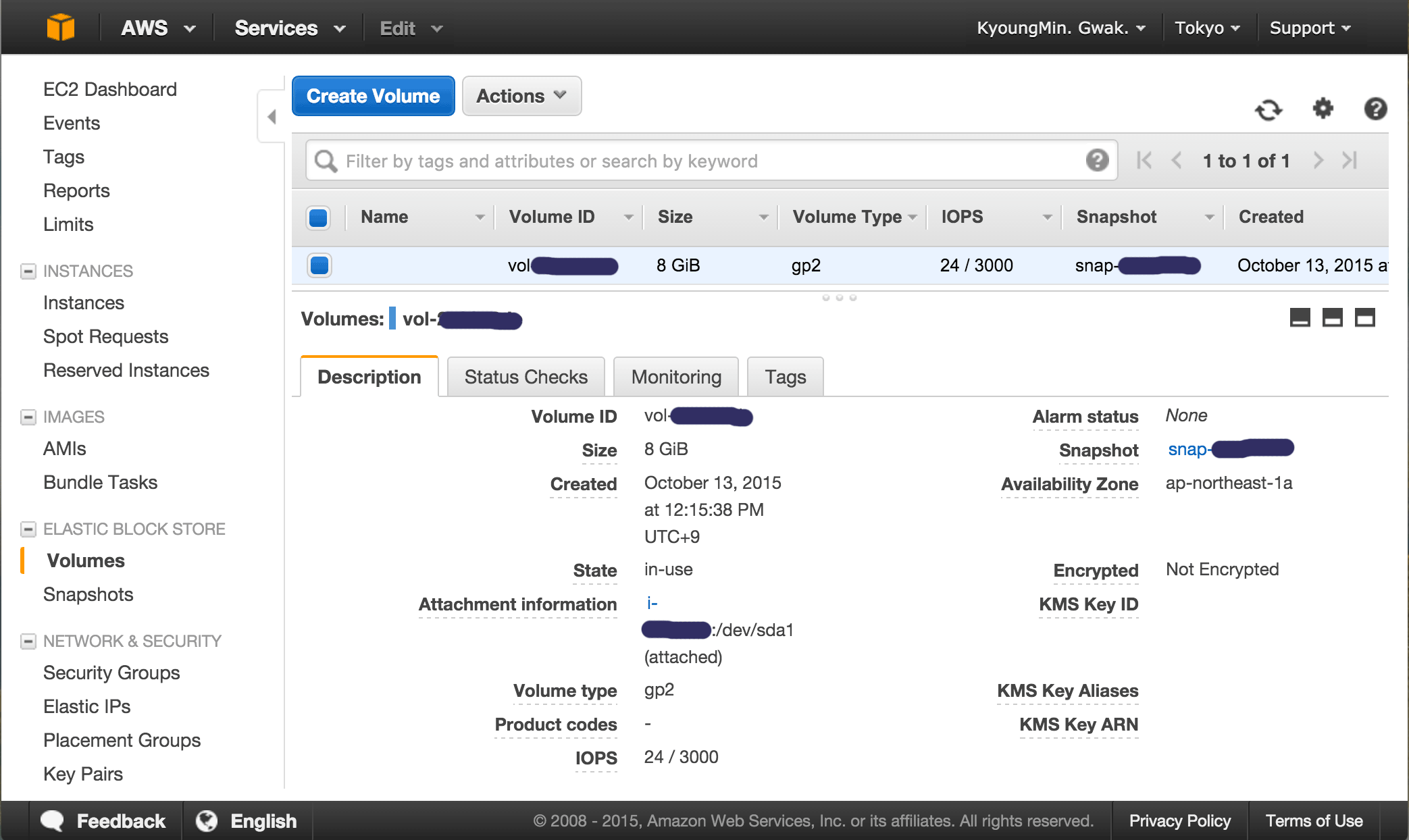Viewport: 1409px width, 840px height.
Task: Open the Services dropdown menu
Action: (290, 28)
